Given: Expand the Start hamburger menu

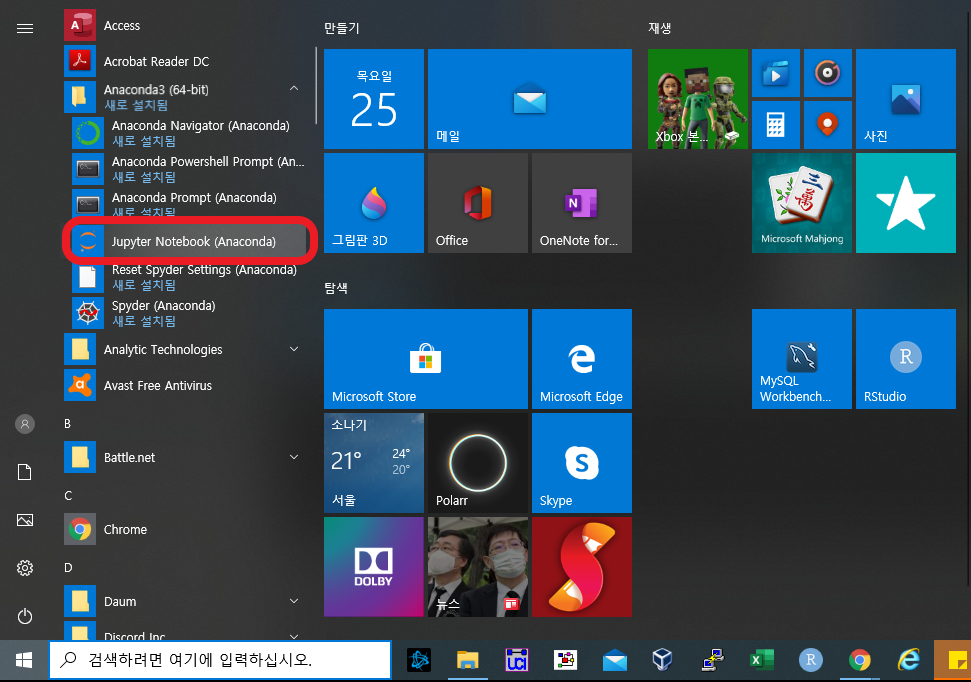Looking at the screenshot, I should (x=25, y=28).
